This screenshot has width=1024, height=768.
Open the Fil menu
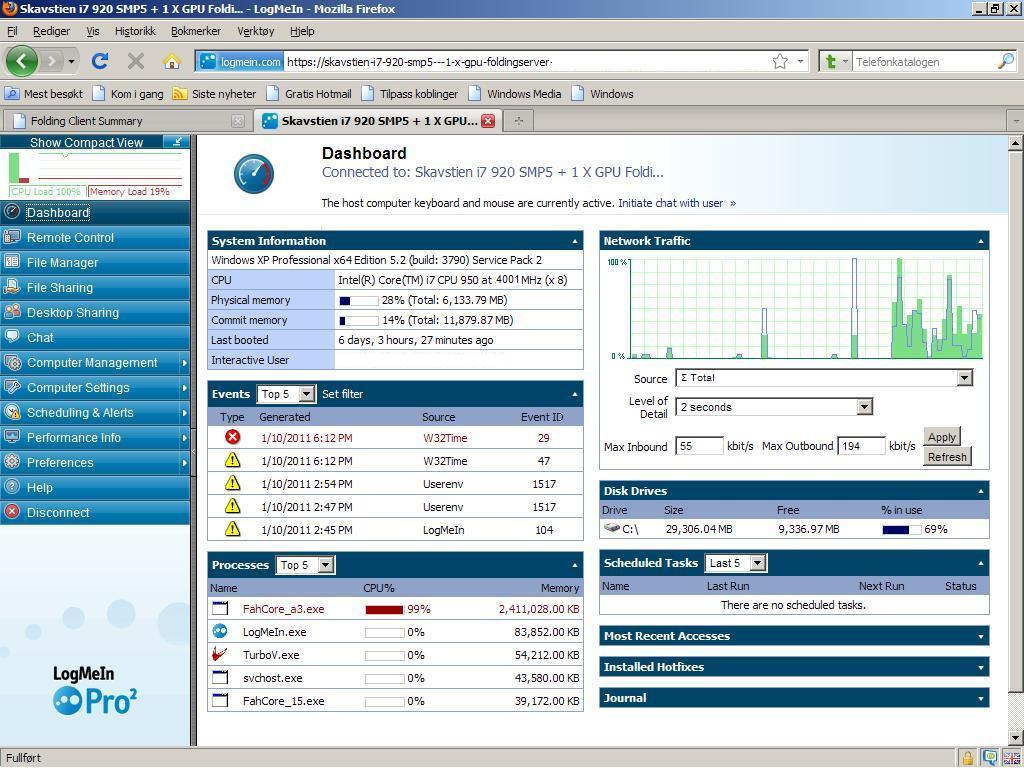(12, 31)
